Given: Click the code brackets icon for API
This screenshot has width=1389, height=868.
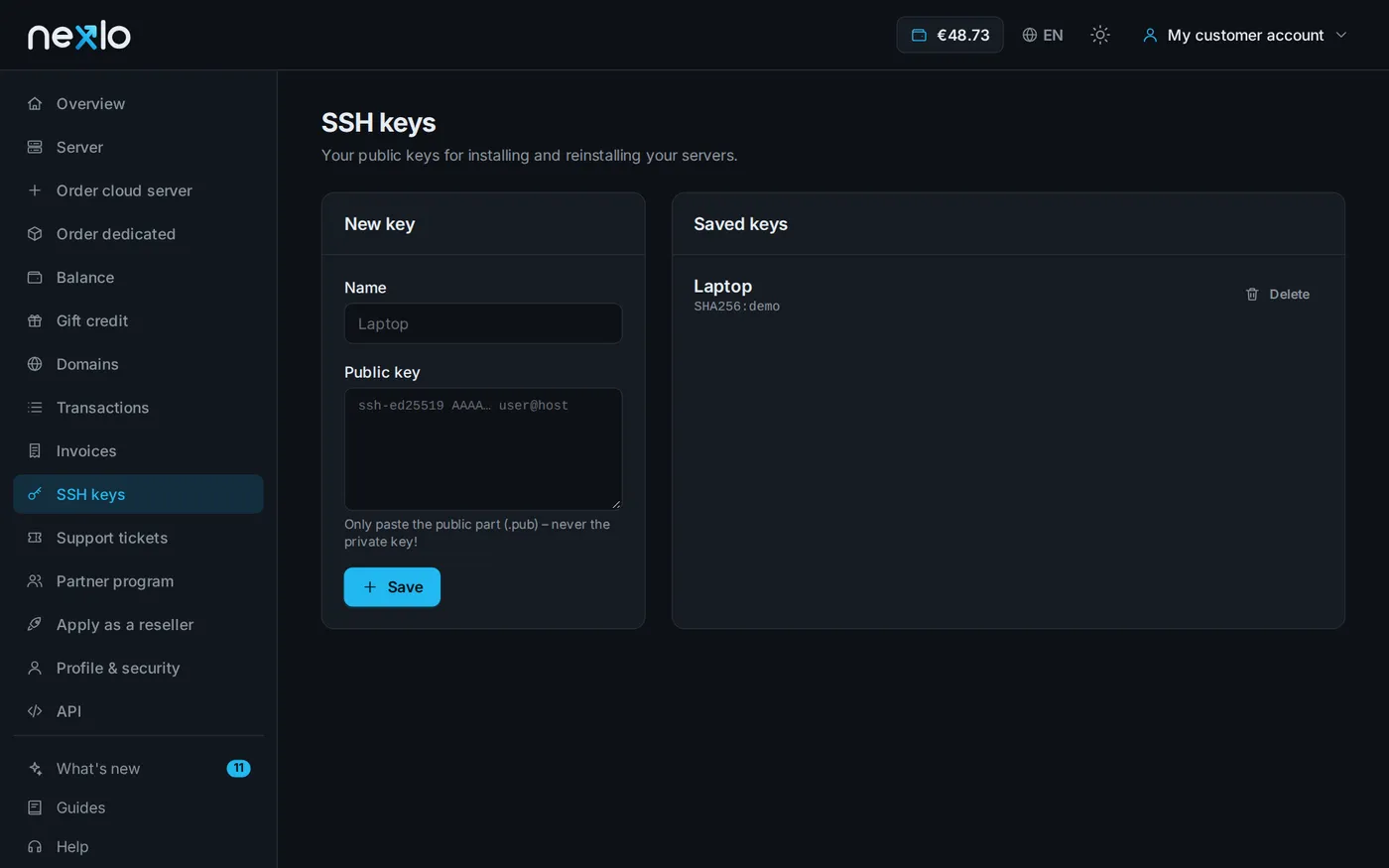Looking at the screenshot, I should point(35,711).
